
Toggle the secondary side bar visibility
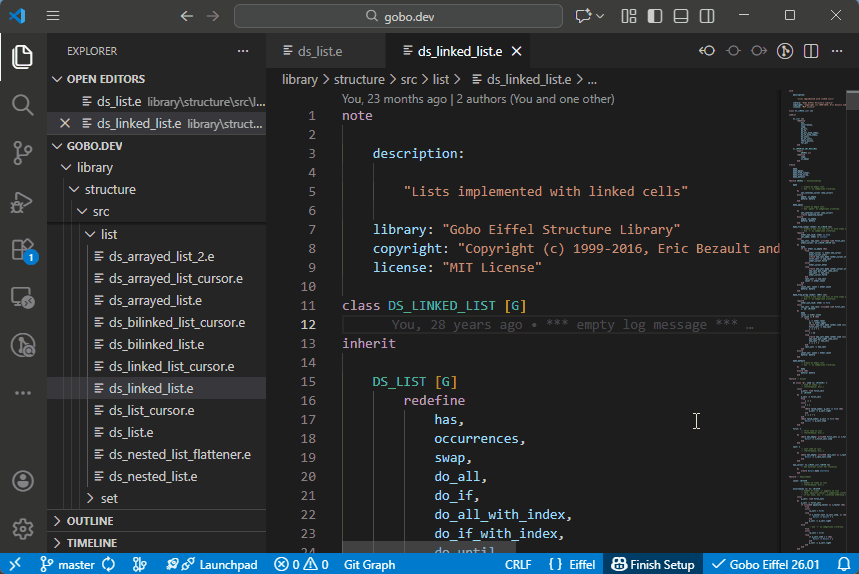[707, 16]
